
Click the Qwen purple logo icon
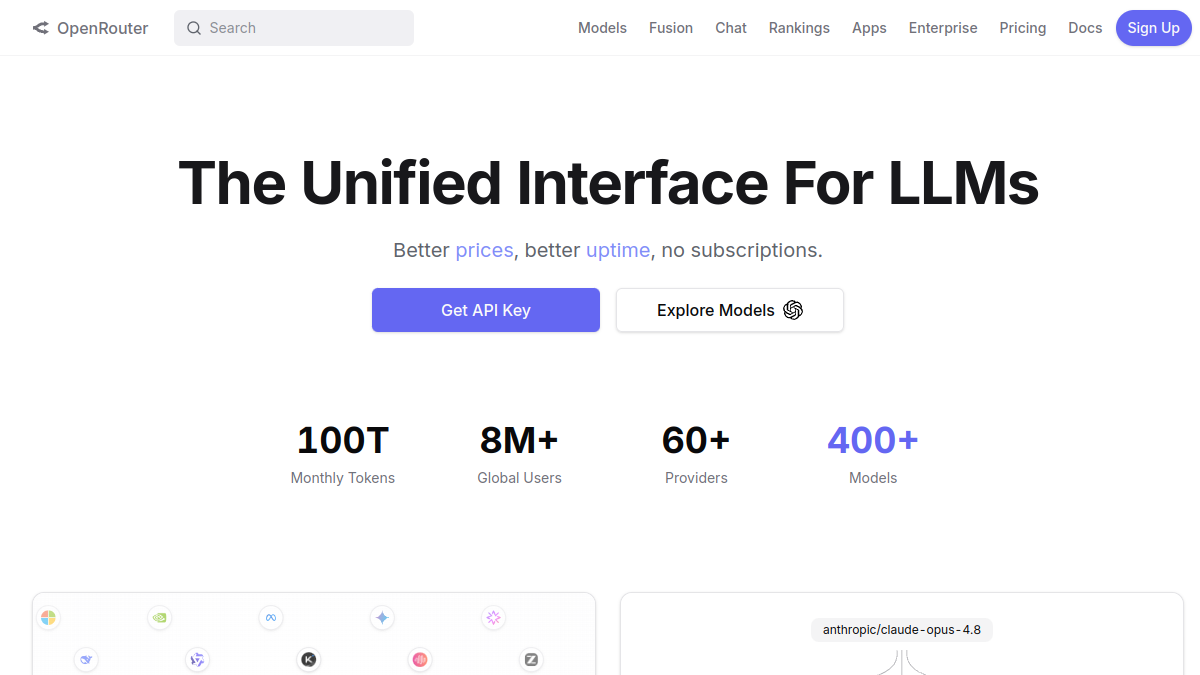pos(197,660)
